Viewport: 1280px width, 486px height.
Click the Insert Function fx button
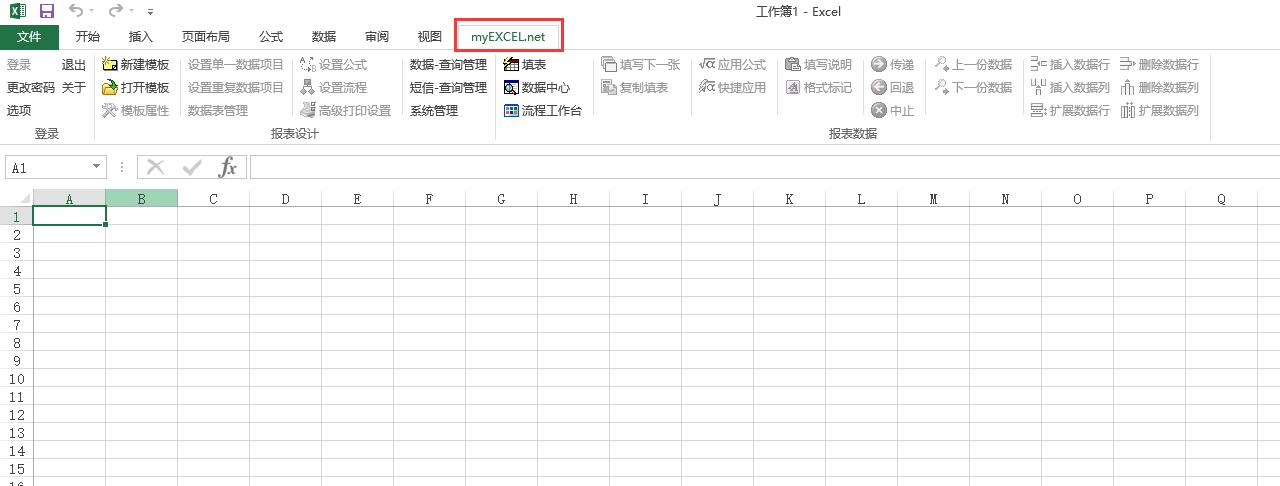click(228, 168)
